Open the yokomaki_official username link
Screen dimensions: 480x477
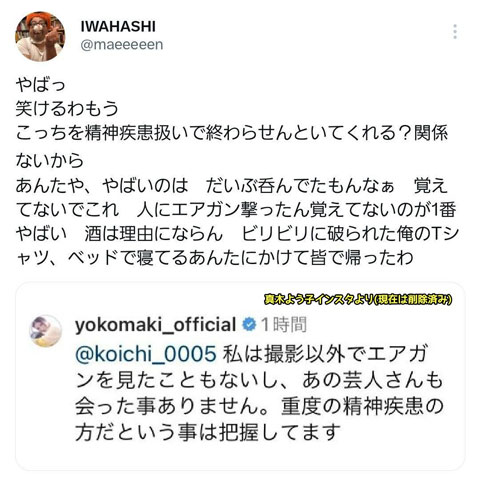(x=156, y=324)
